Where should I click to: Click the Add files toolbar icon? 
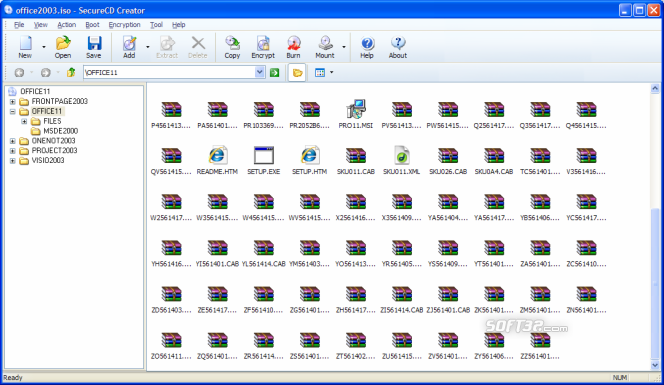[x=129, y=47]
